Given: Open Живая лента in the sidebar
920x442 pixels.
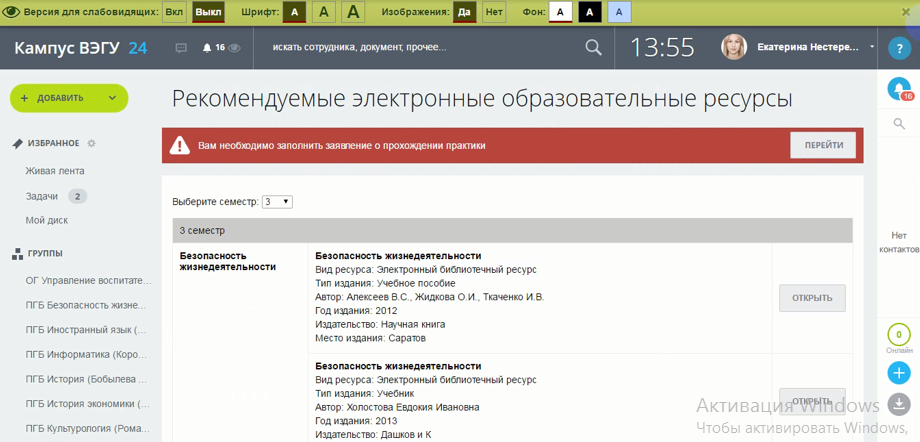Looking at the screenshot, I should [55, 171].
